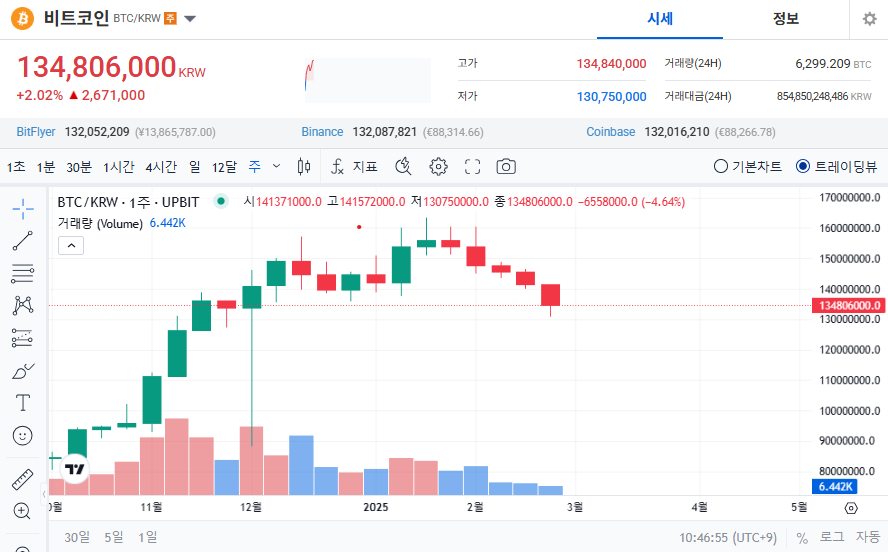Open the emoji/icons tool
Viewport: 888px width, 552px height.
pyautogui.click(x=23, y=435)
